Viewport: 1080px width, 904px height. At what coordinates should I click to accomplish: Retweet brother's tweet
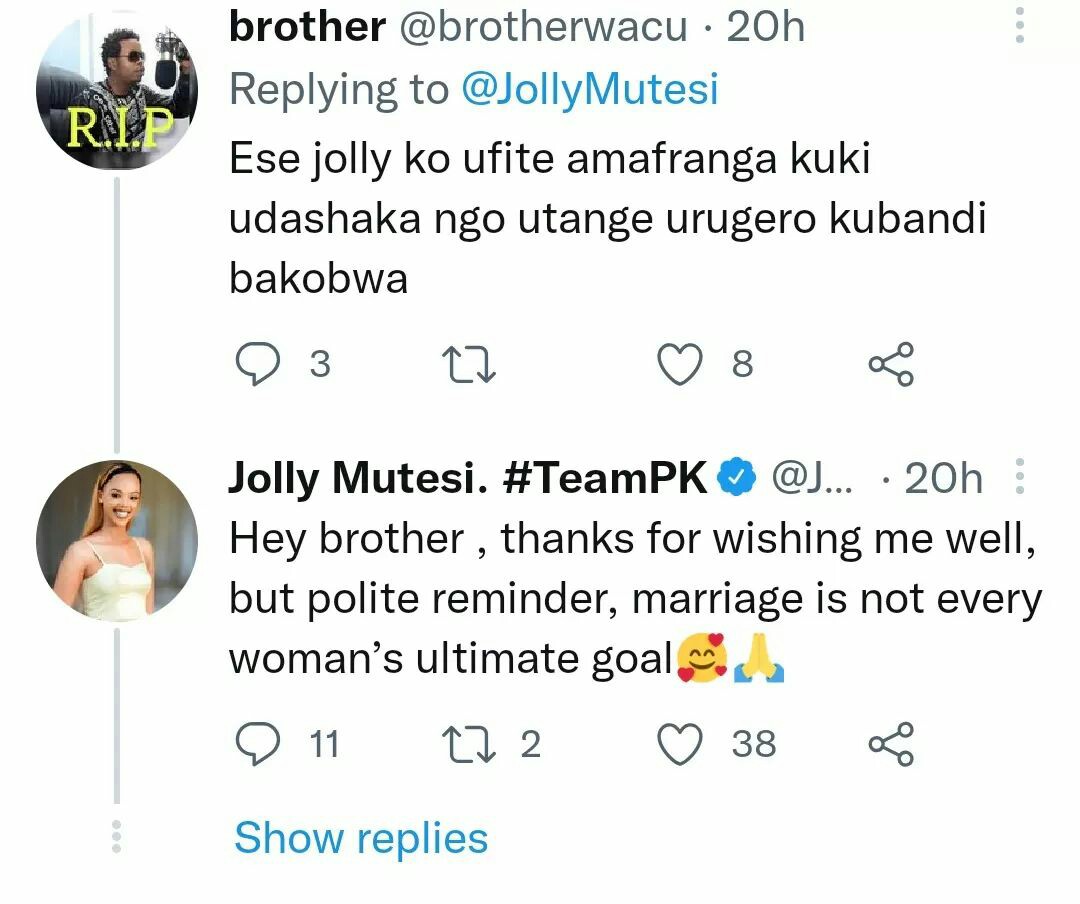point(469,364)
